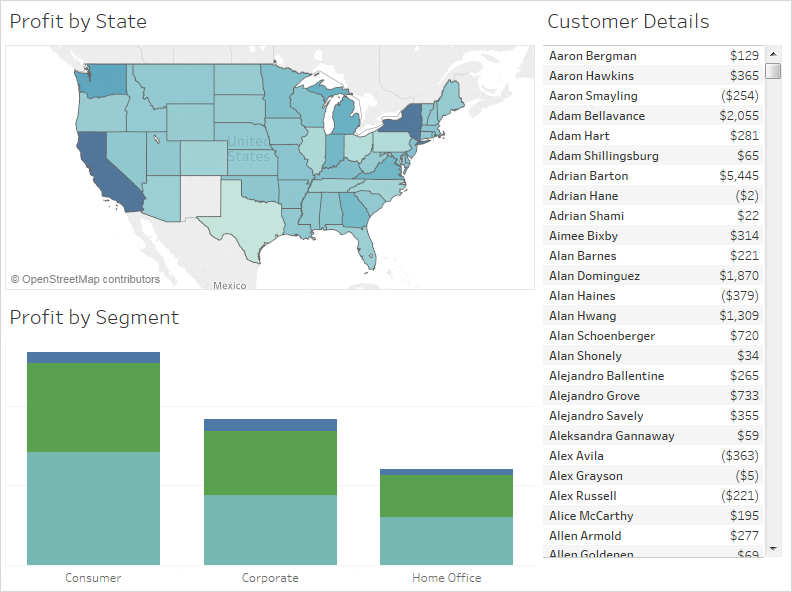Select California on the profit map
The width and height of the screenshot is (792, 592).
(104, 169)
